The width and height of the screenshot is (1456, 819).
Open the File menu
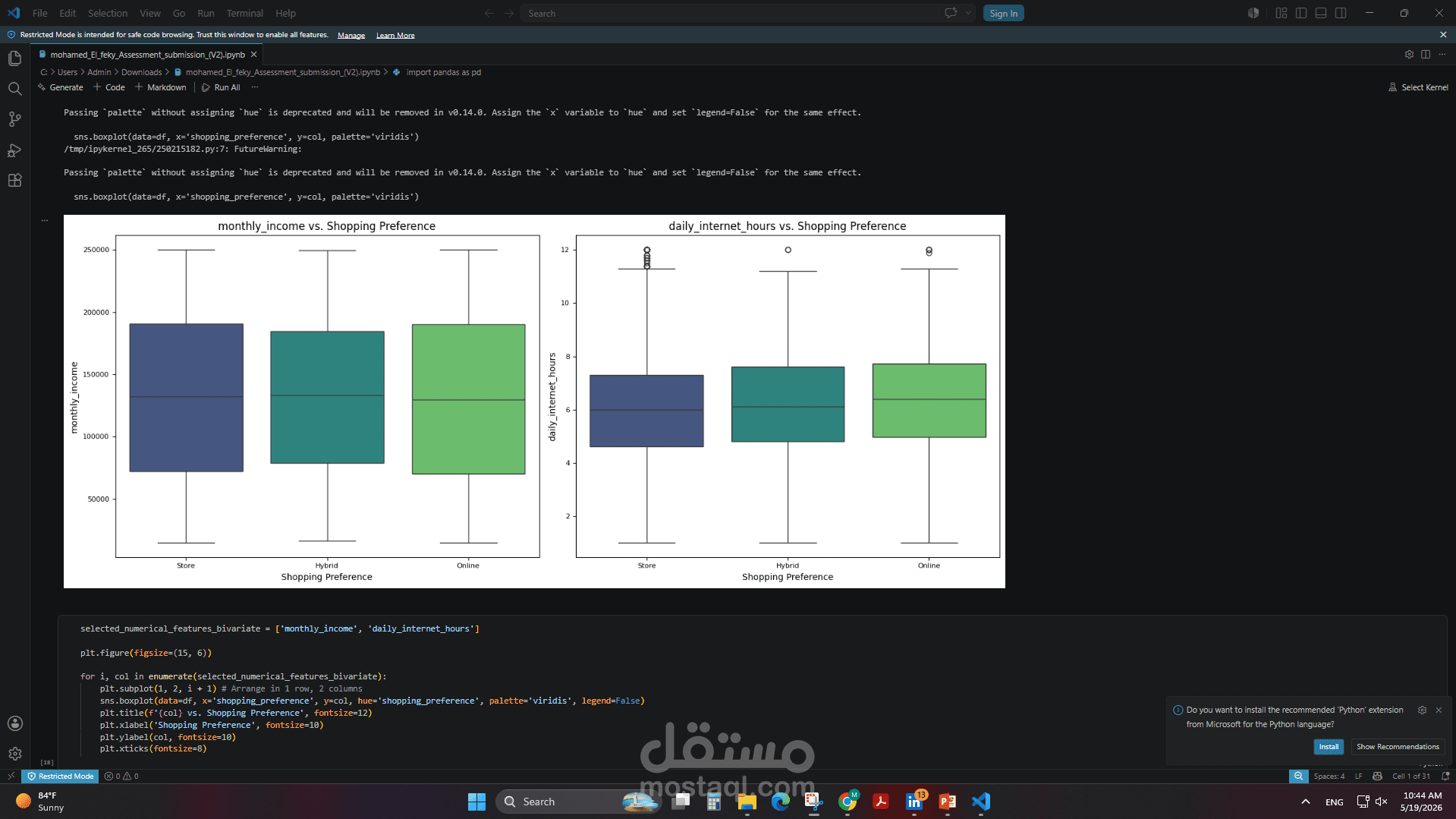pos(39,13)
